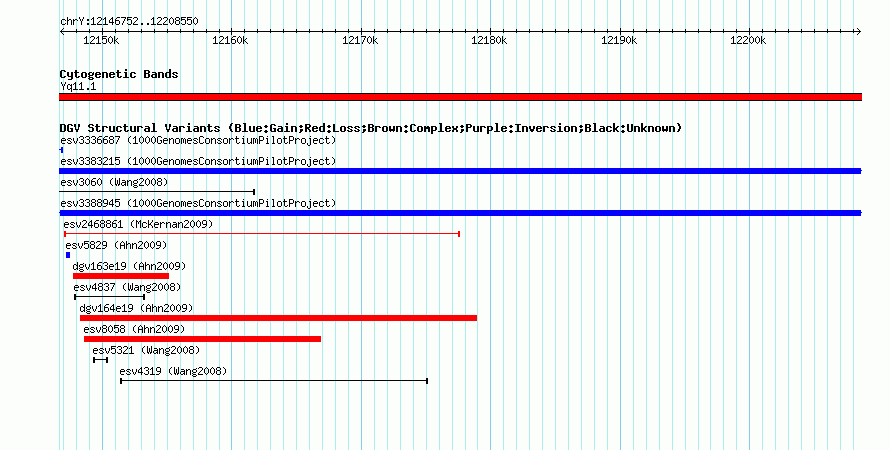Click the 12160k ruler tick label
This screenshot has height=450, width=890.
(x=230, y=40)
